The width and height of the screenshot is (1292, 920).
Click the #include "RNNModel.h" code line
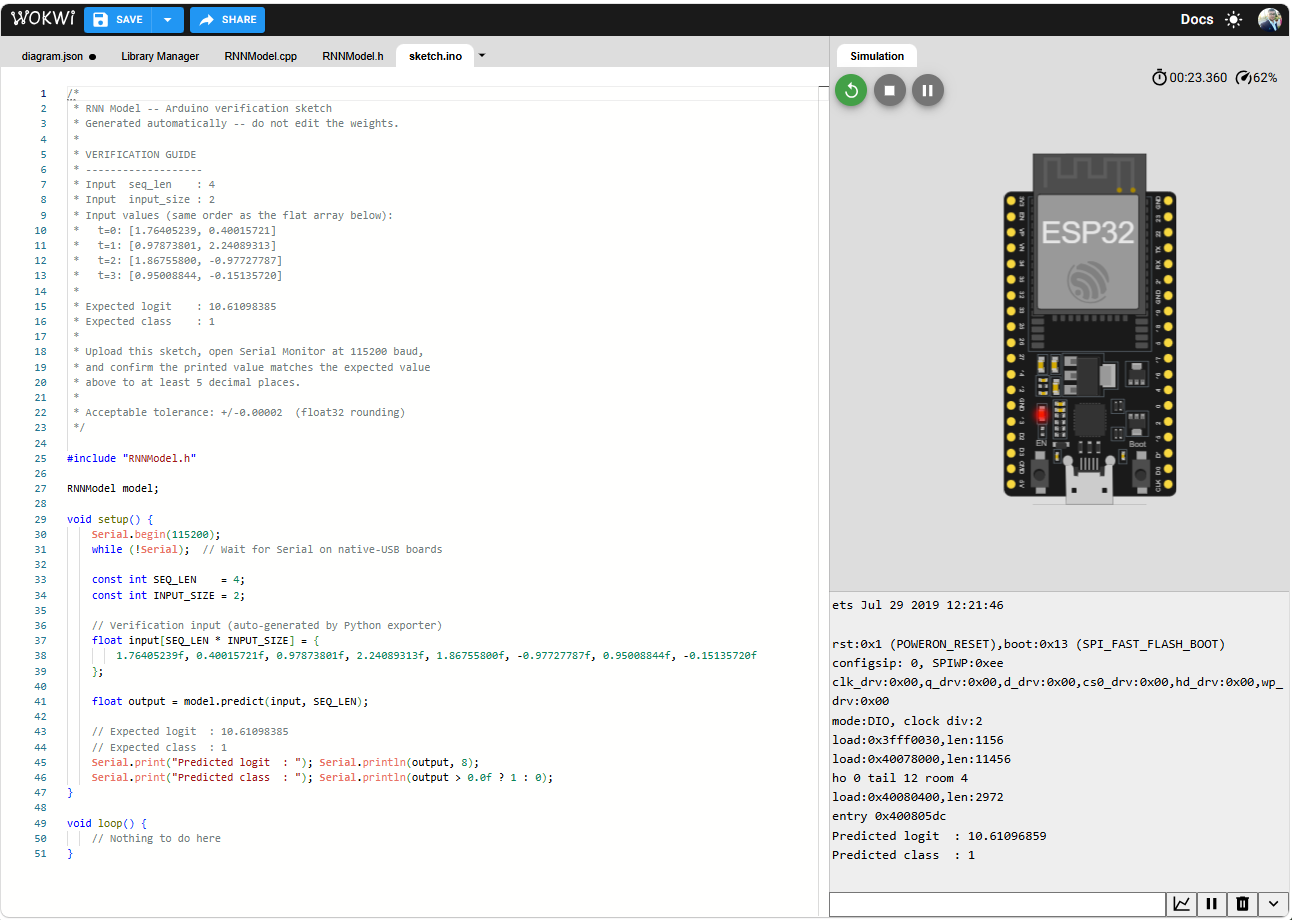[132, 458]
